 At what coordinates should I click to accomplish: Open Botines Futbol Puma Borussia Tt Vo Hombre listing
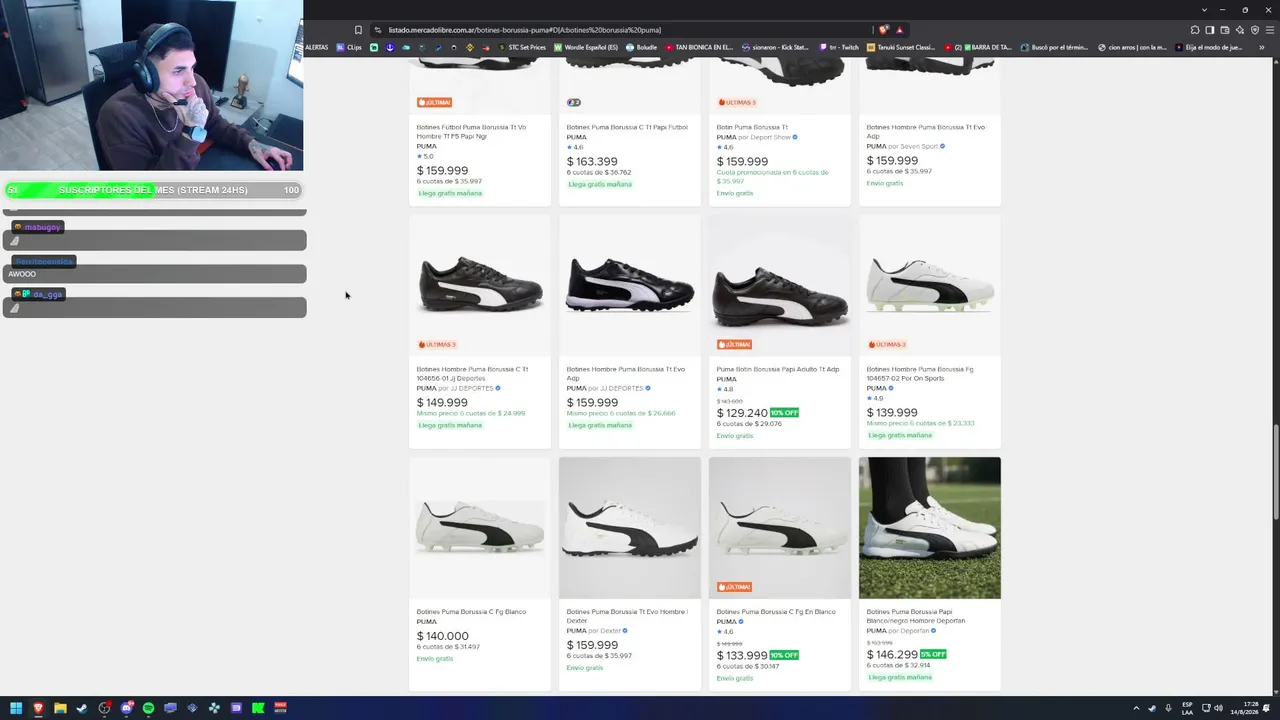(471, 131)
